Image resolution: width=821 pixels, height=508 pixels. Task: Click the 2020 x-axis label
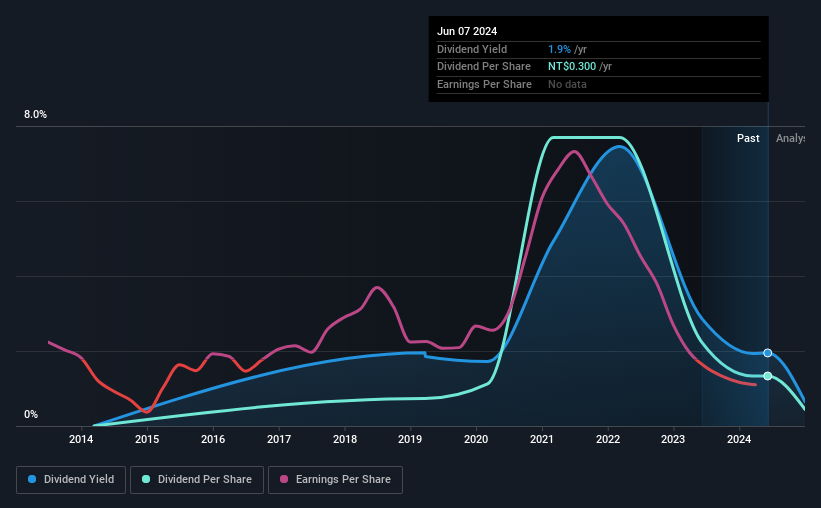[x=476, y=439]
